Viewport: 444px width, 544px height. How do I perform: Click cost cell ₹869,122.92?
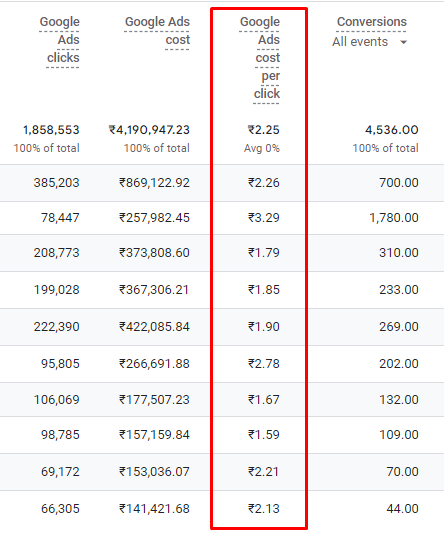point(154,183)
